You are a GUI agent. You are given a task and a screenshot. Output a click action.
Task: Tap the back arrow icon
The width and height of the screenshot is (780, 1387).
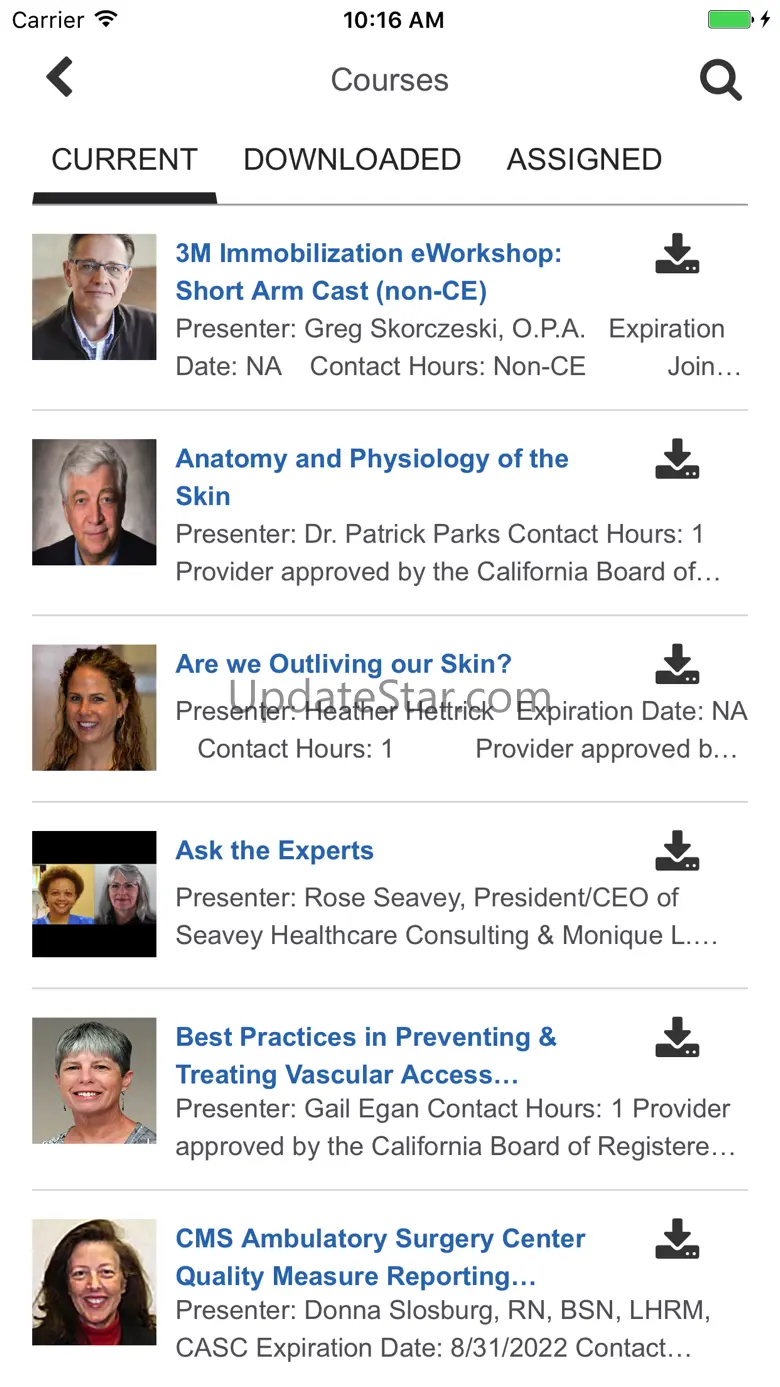tap(60, 78)
